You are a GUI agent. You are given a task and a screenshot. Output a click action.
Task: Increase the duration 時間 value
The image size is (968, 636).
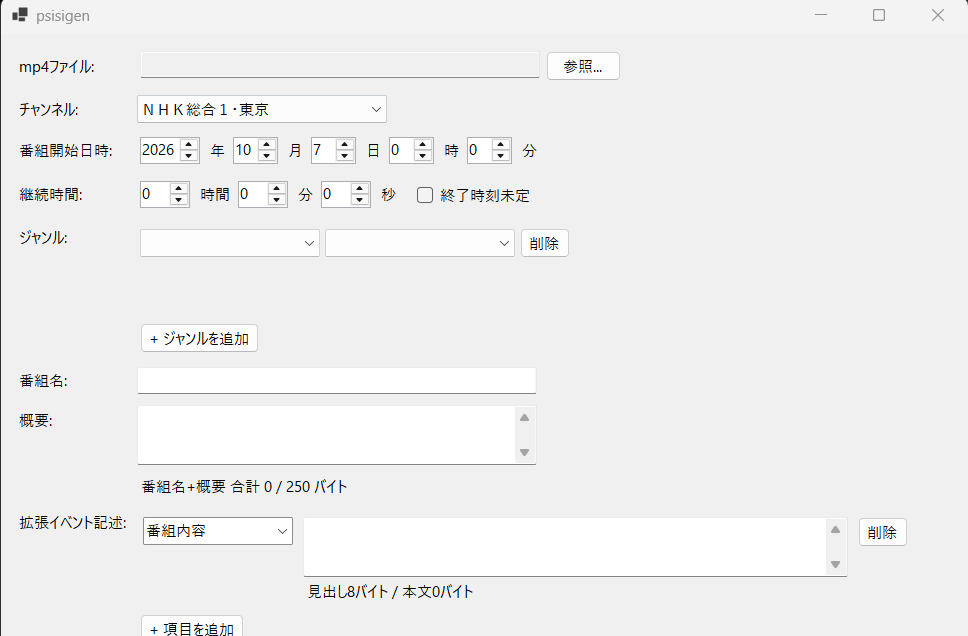pyautogui.click(x=179, y=188)
